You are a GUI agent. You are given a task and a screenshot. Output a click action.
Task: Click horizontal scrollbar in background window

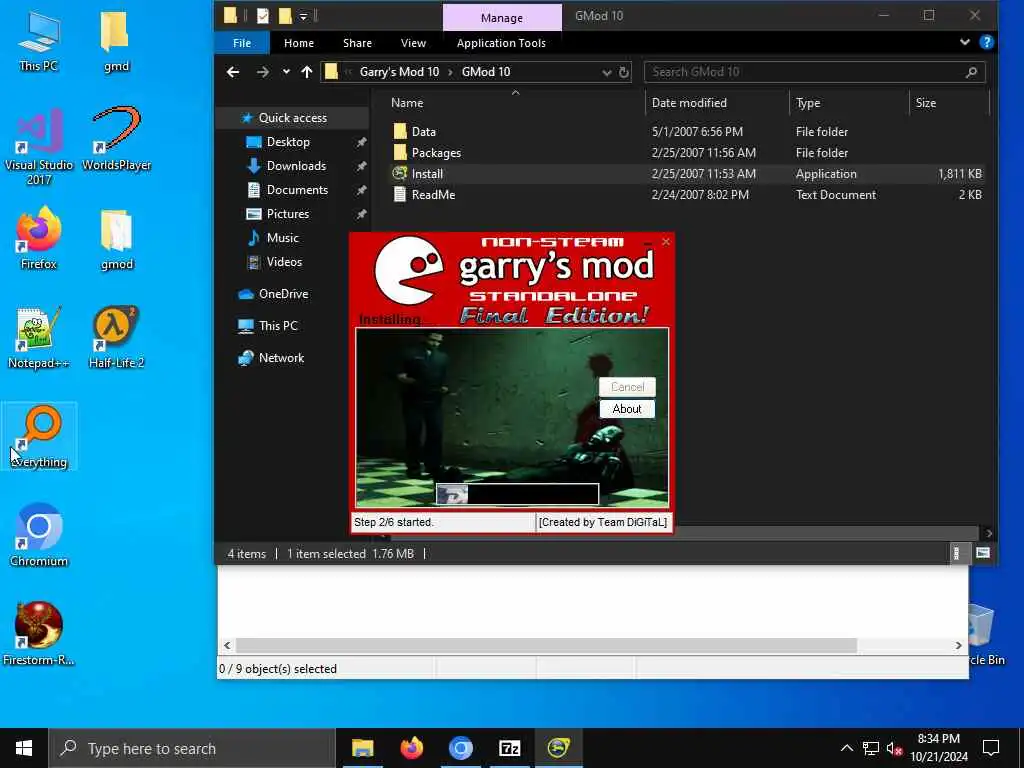546,645
